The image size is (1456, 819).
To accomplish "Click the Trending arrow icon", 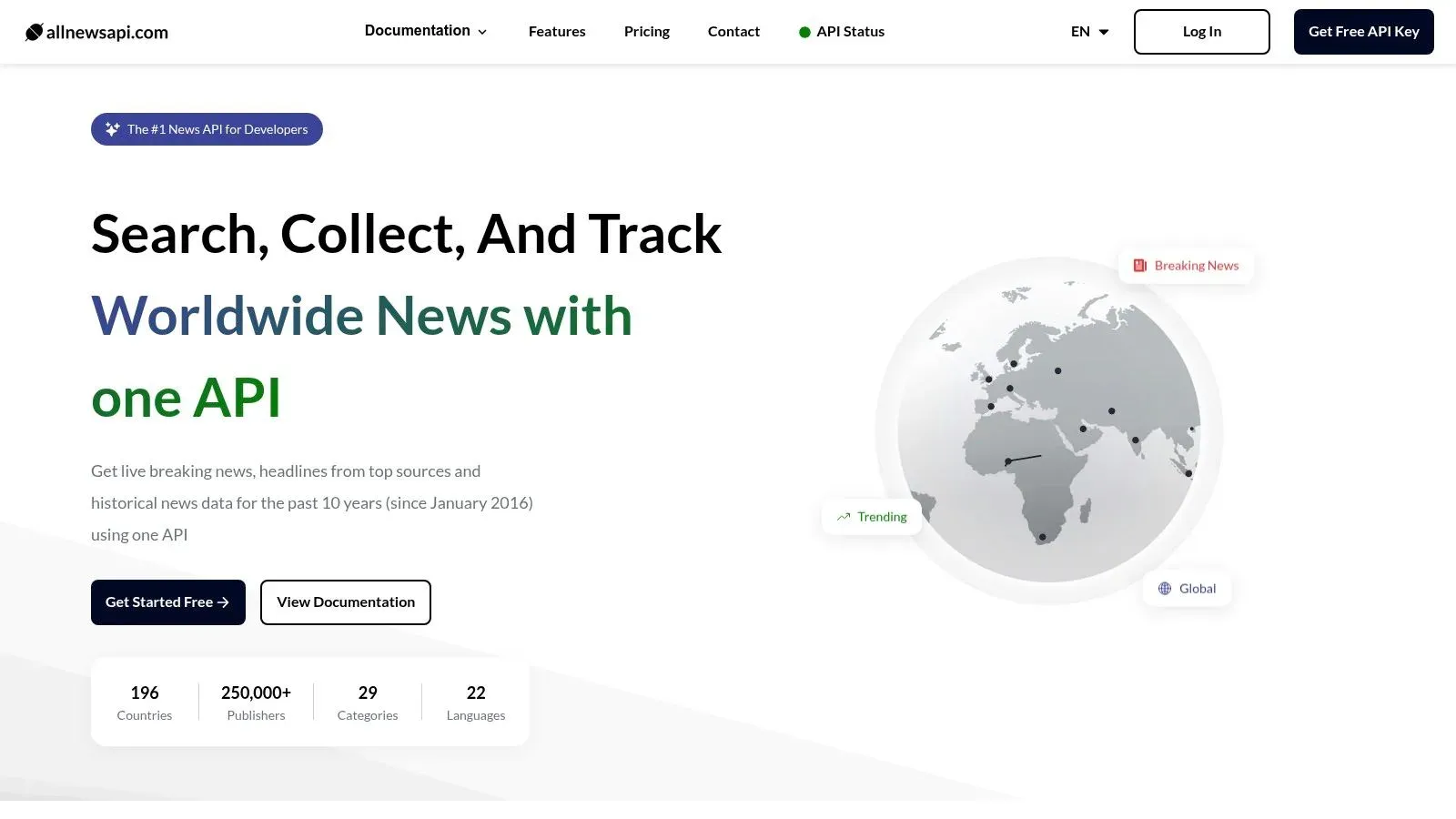I will pos(844,517).
